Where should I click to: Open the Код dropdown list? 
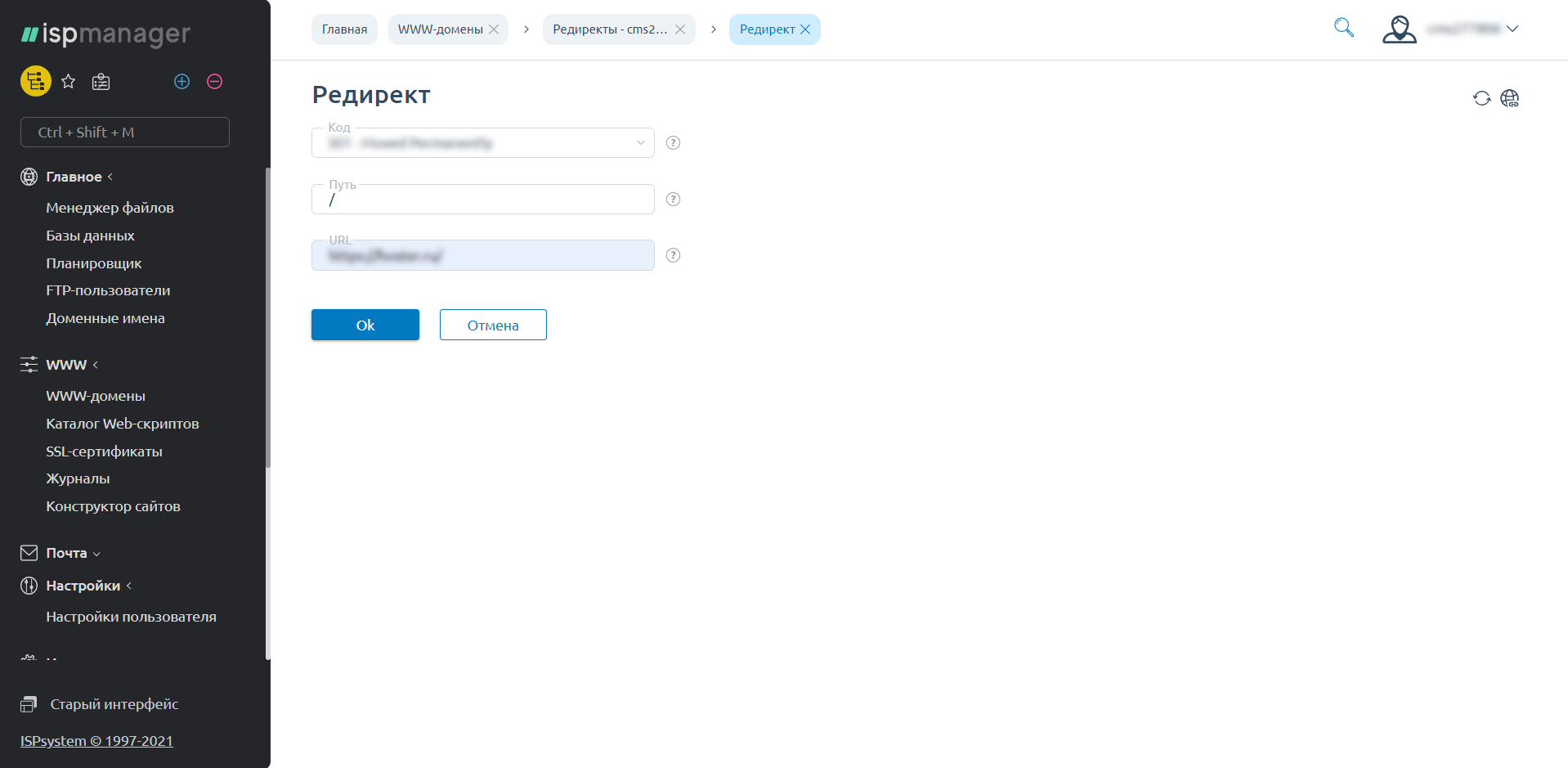point(482,143)
